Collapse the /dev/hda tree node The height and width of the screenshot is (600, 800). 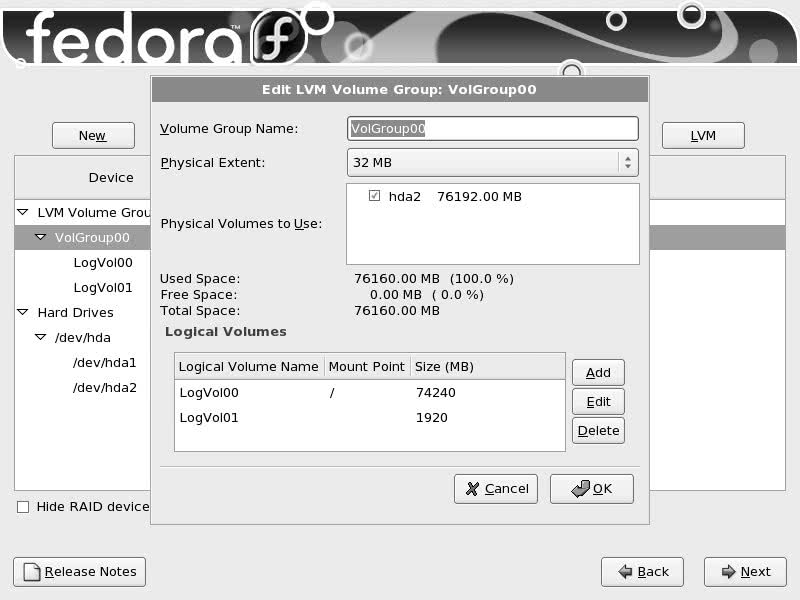coord(40,337)
